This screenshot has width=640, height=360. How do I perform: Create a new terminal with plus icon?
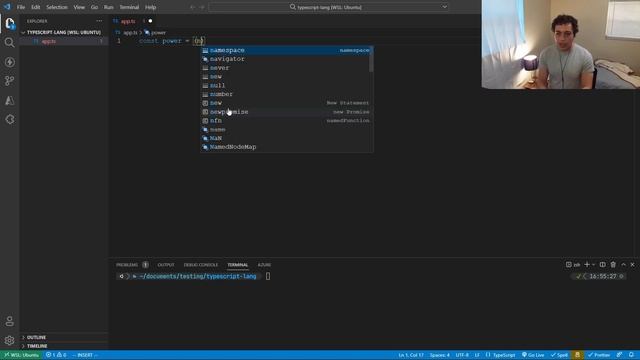pyautogui.click(x=587, y=265)
